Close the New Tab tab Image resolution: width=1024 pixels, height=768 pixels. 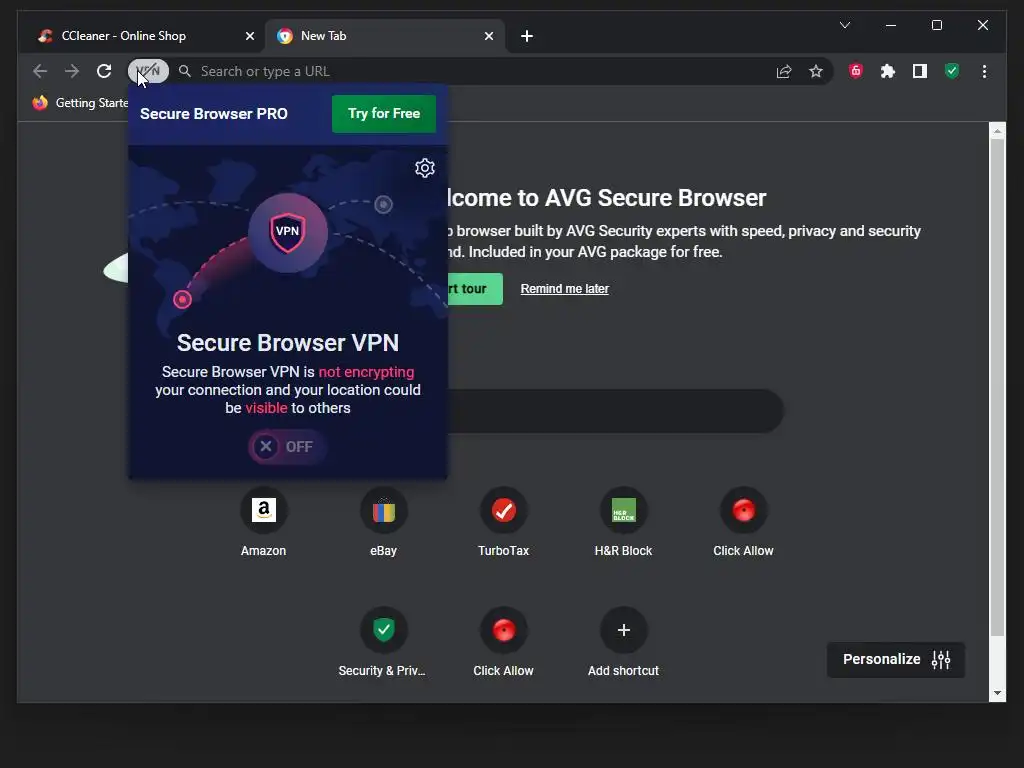[488, 36]
